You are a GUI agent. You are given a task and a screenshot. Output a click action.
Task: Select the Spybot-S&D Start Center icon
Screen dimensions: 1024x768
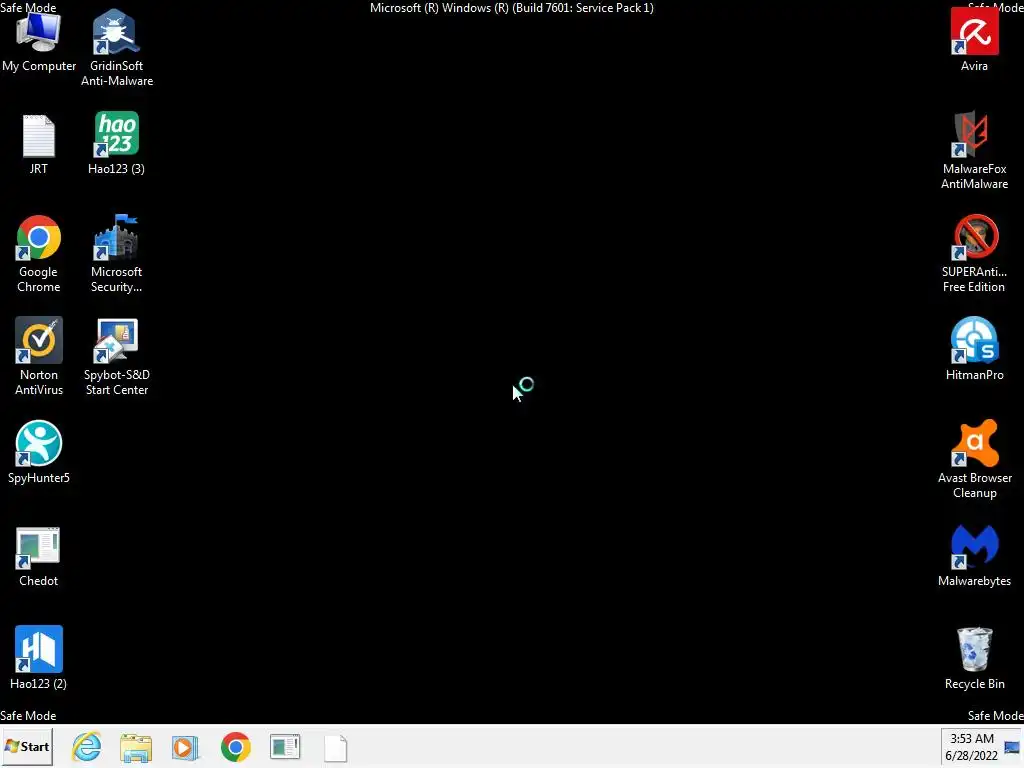pyautogui.click(x=116, y=357)
